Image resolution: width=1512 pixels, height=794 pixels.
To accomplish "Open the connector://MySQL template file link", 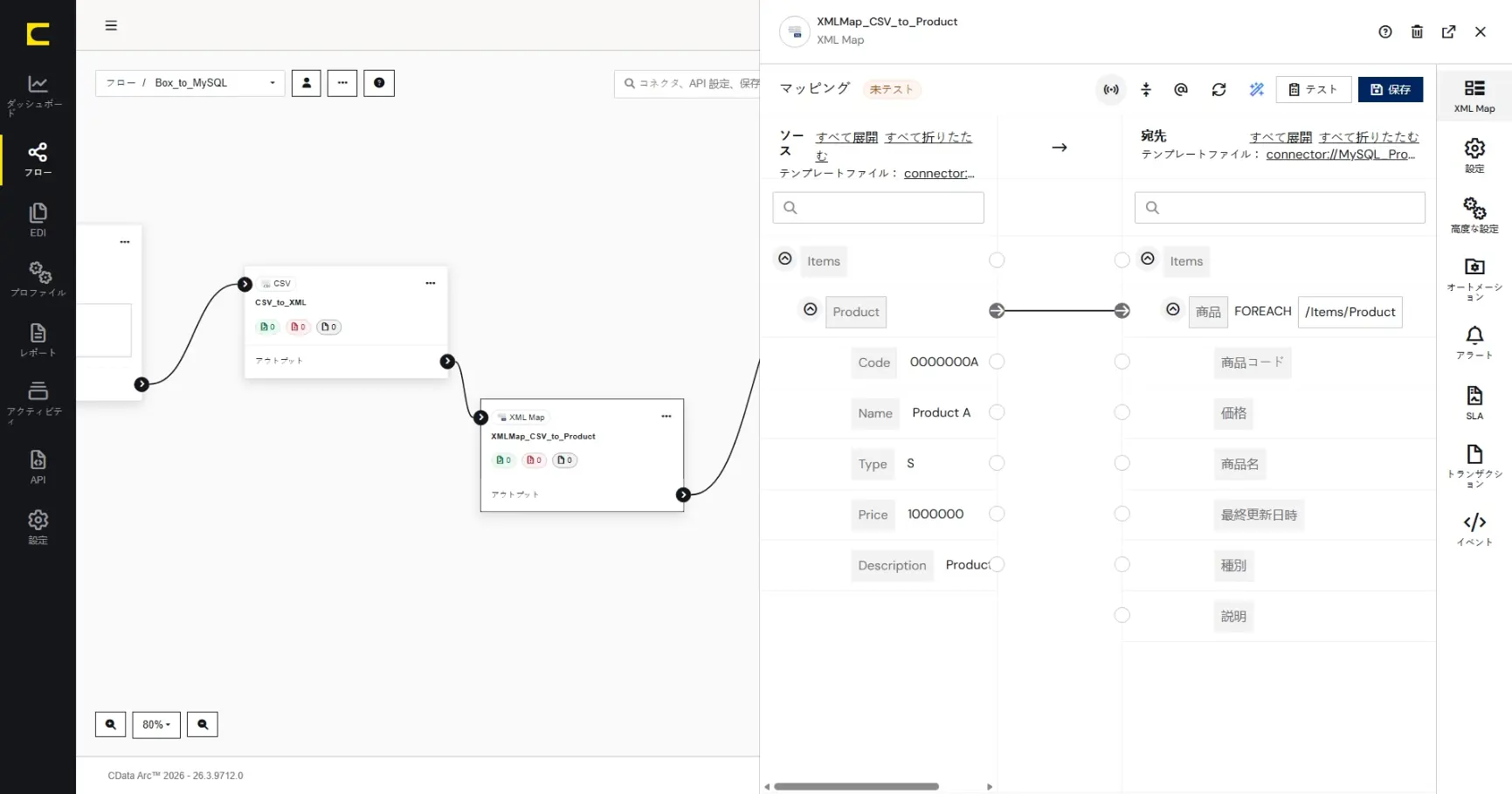I will point(1341,155).
